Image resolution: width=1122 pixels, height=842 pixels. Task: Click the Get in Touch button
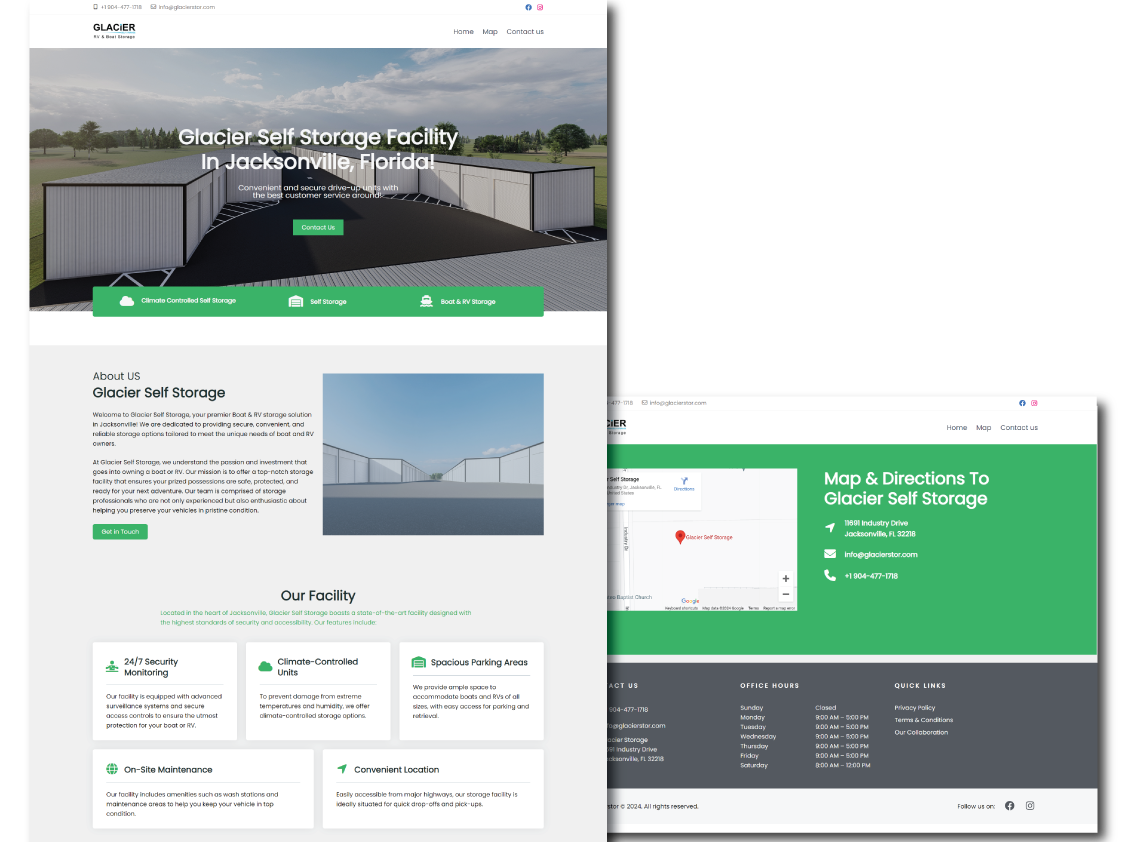point(120,532)
